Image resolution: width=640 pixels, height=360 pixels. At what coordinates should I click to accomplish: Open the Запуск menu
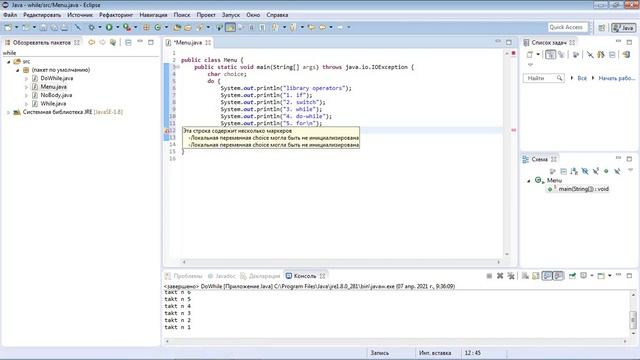pos(231,15)
